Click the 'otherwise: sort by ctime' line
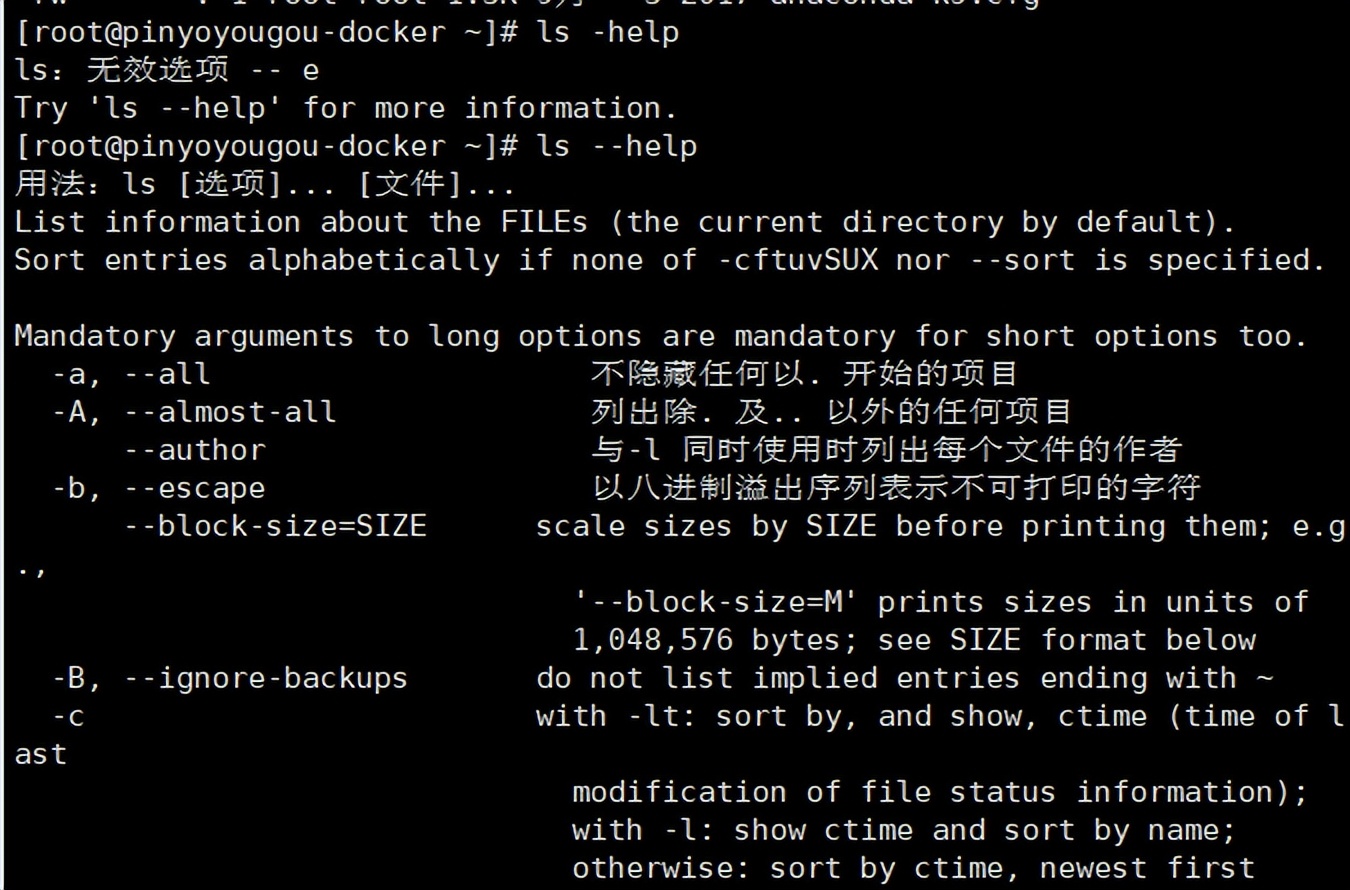Viewport: 1350px width, 890px height. tap(913, 868)
